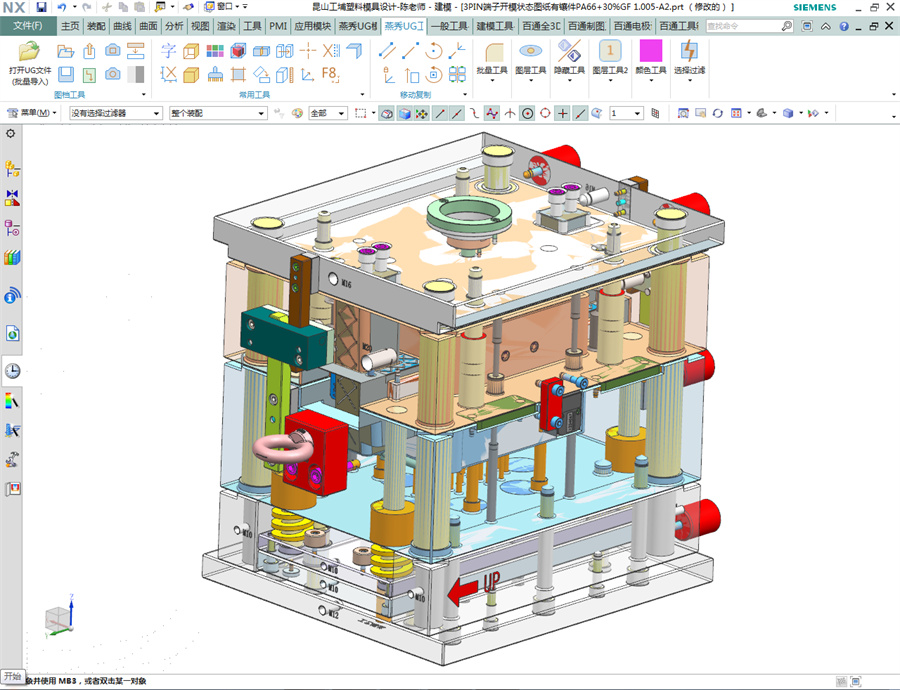The image size is (900, 690).
Task: Toggle the arc center snap point option
Action: point(527,114)
